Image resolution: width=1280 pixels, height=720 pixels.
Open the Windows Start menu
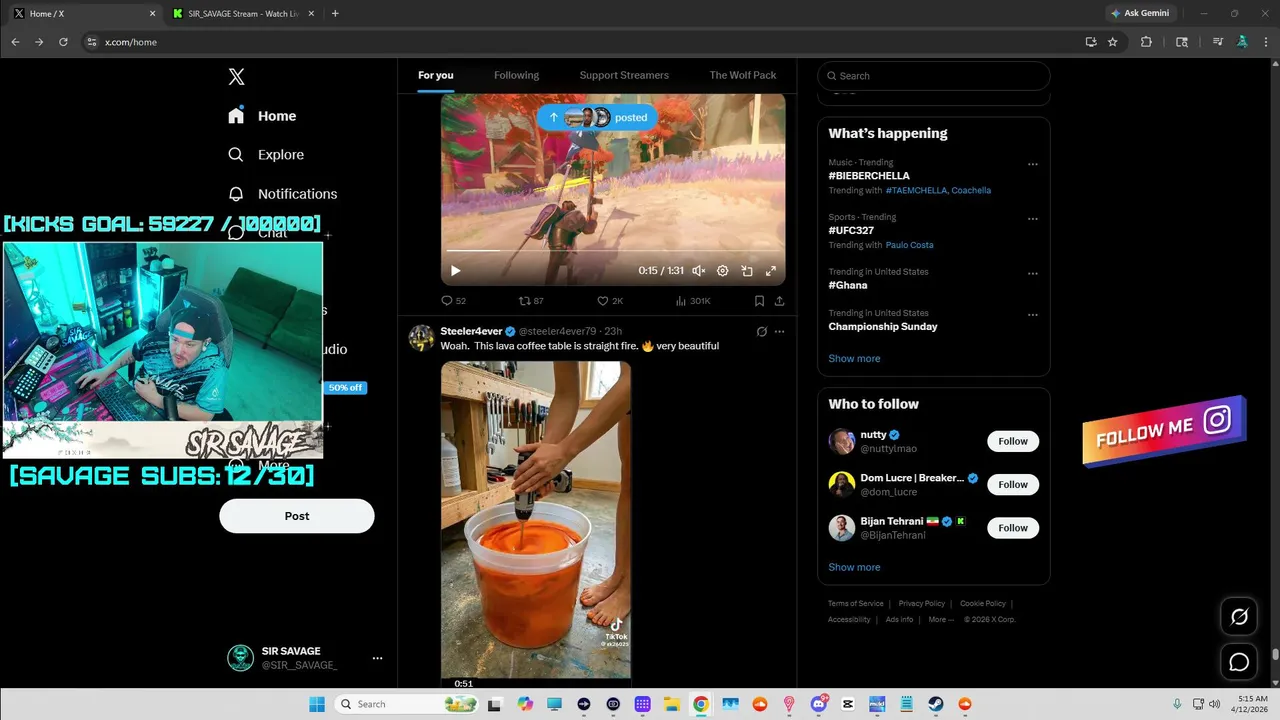[317, 704]
